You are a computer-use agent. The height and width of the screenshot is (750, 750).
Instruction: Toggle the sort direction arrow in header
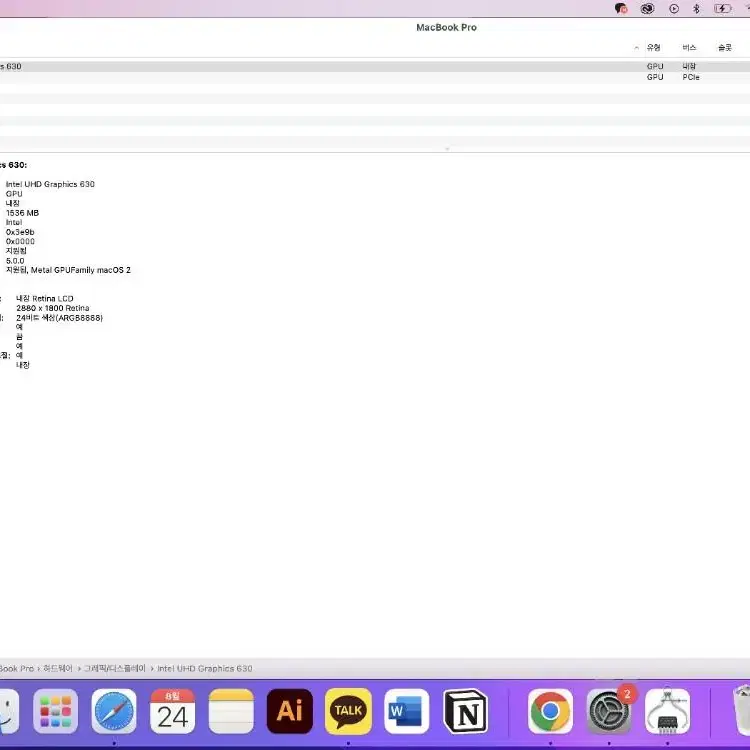(636, 48)
